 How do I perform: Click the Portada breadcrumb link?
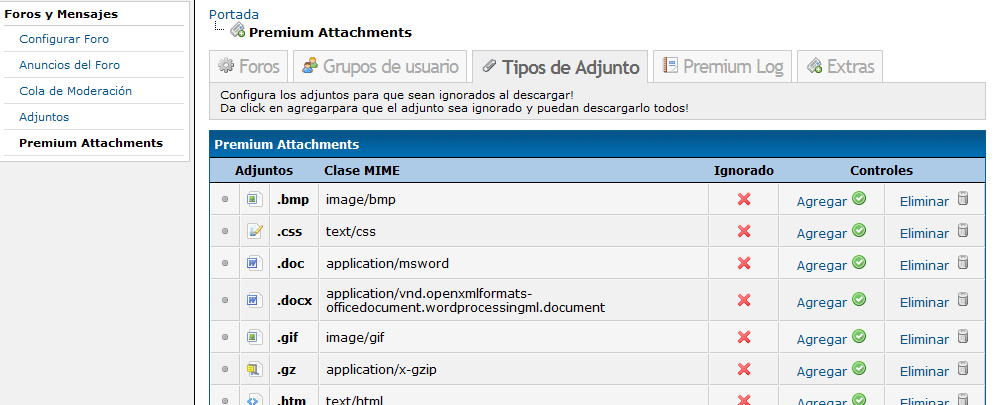click(233, 14)
